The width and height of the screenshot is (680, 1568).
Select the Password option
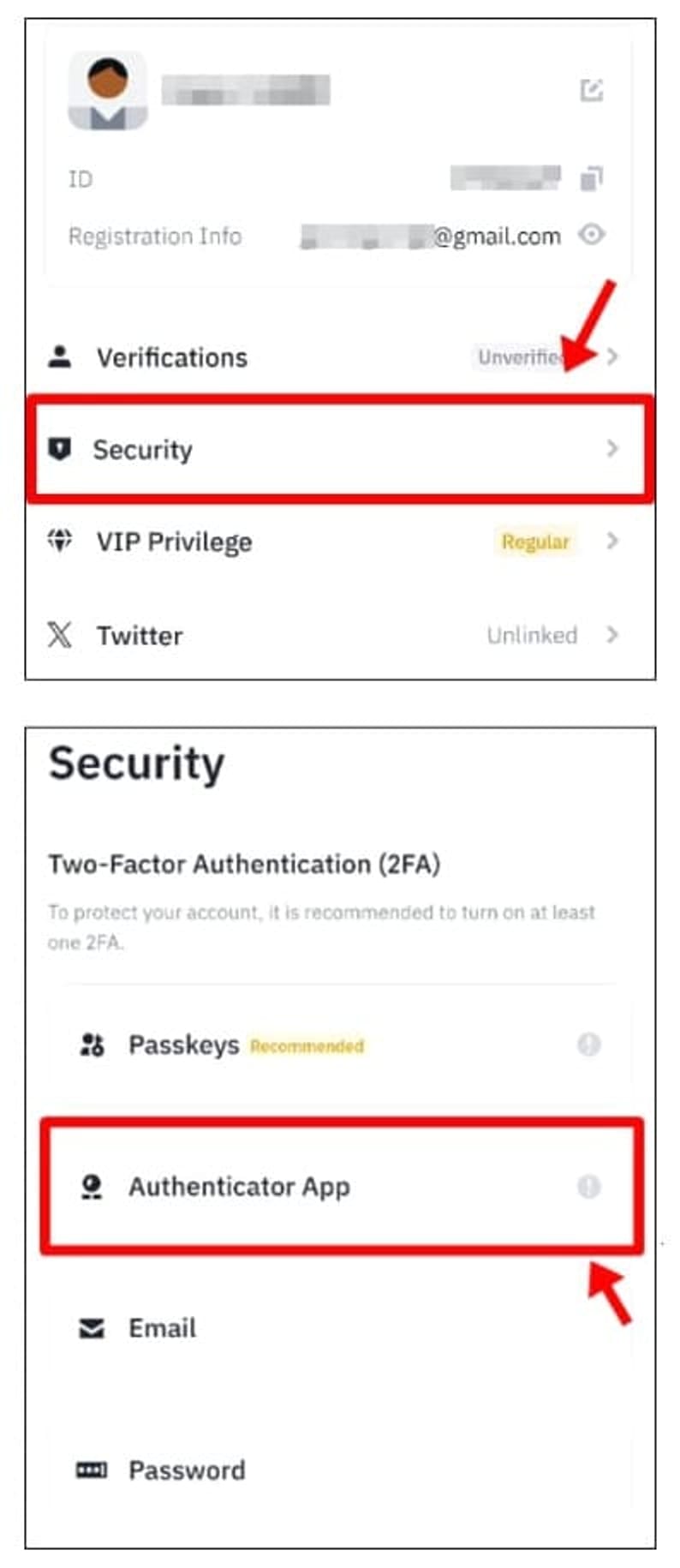click(342, 1470)
